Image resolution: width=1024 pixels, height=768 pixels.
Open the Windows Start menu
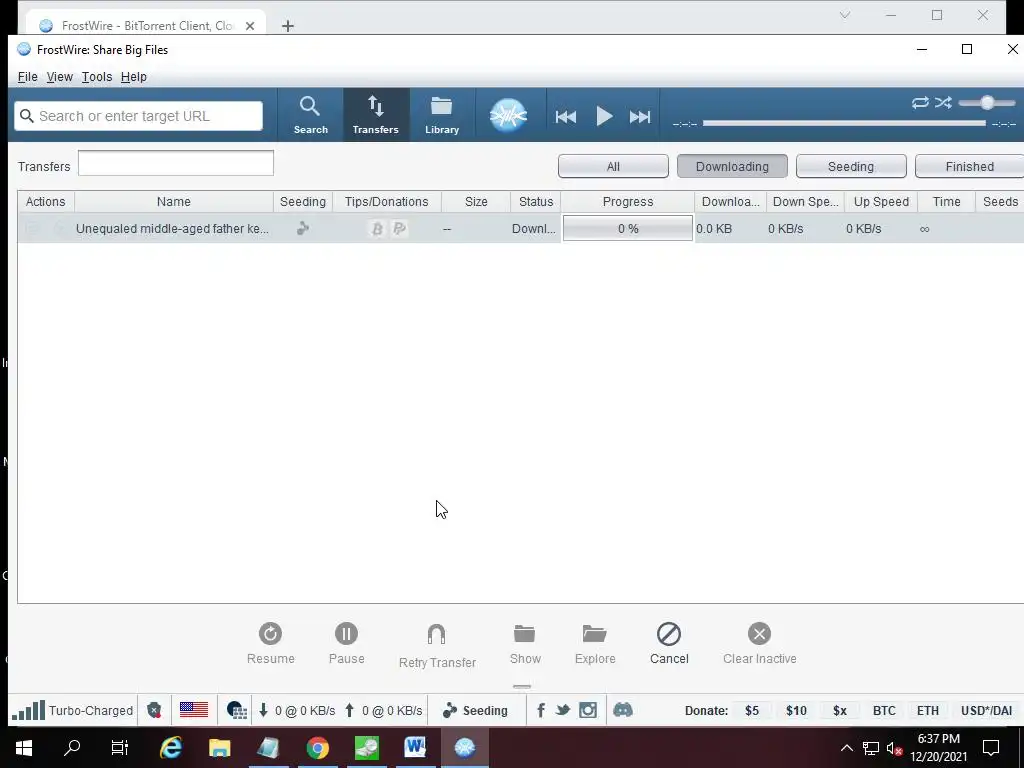click(x=24, y=747)
